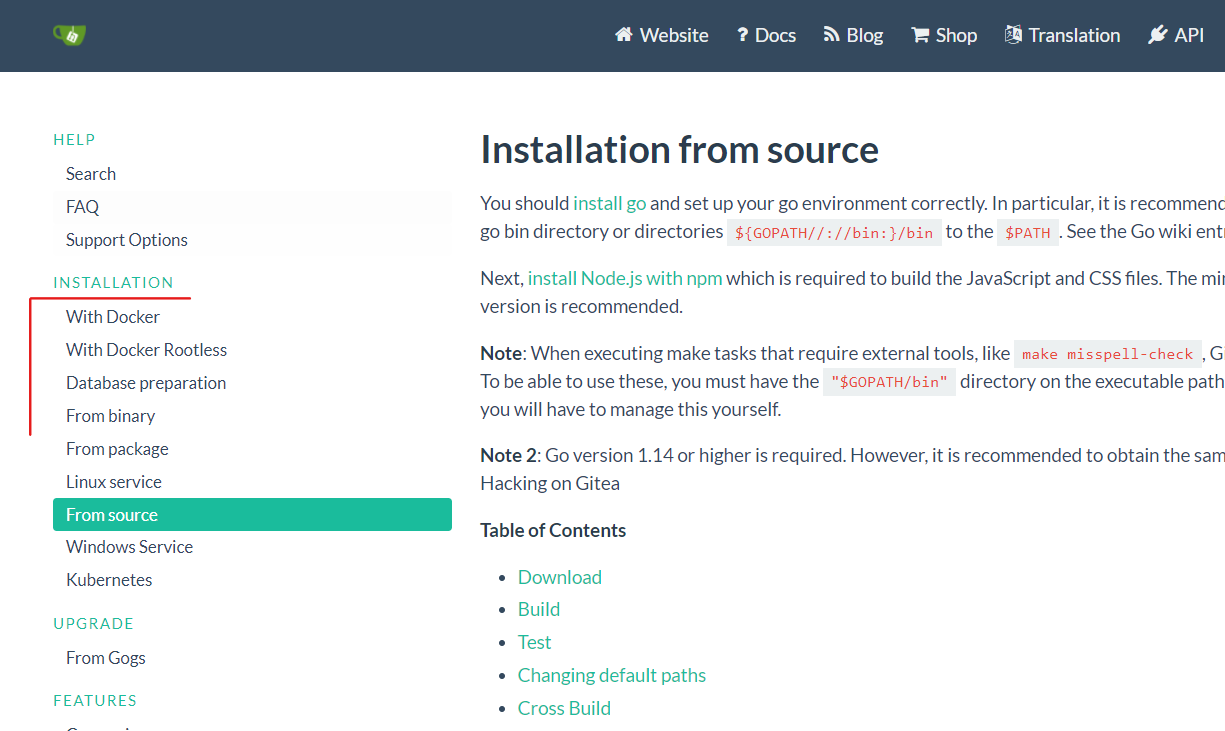Go to Database preparation page
Viewport: 1225px width, 731px height.
click(146, 383)
